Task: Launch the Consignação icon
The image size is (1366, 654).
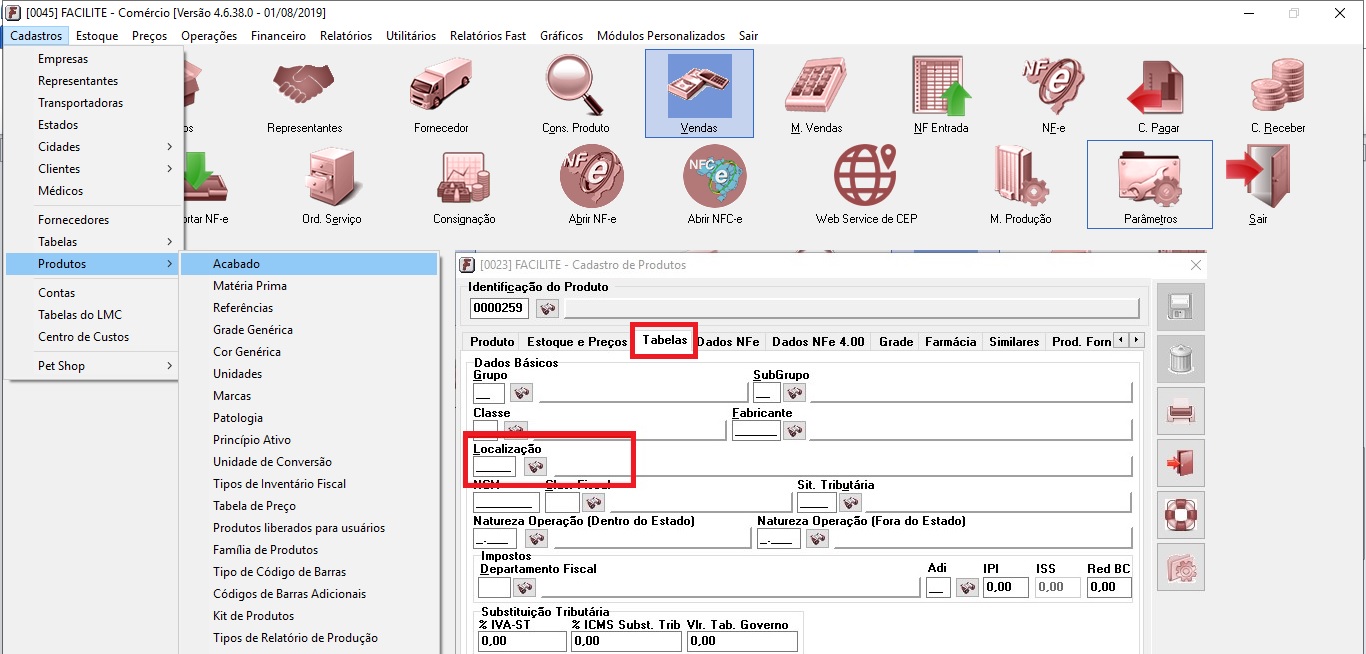Action: [x=464, y=187]
